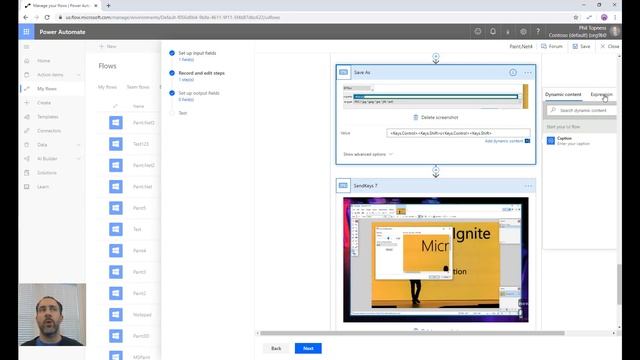Collapse the left navigation with the hamburger icon

click(x=27, y=47)
